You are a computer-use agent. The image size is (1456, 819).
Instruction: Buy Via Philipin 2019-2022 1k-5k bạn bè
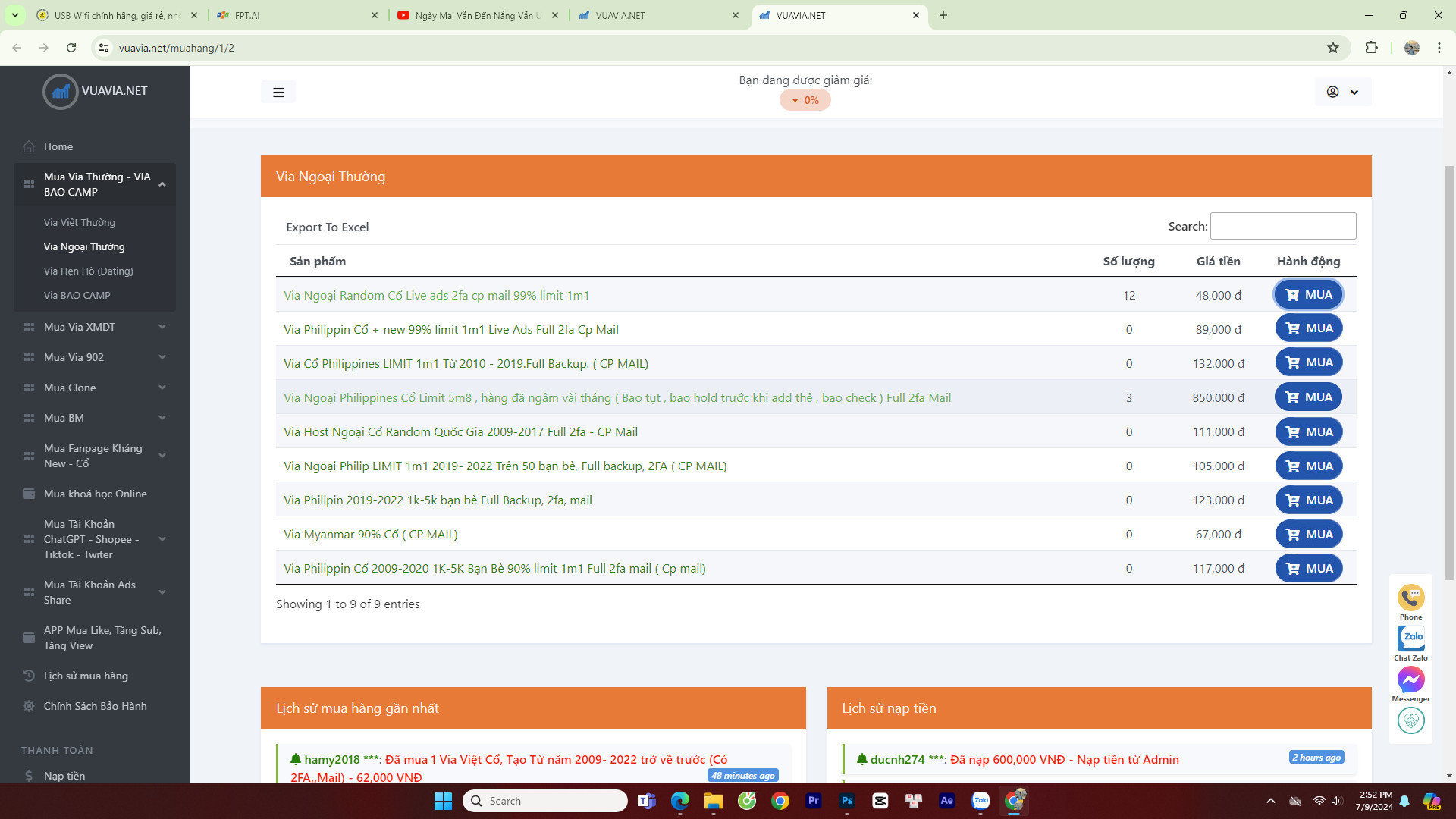point(1309,500)
